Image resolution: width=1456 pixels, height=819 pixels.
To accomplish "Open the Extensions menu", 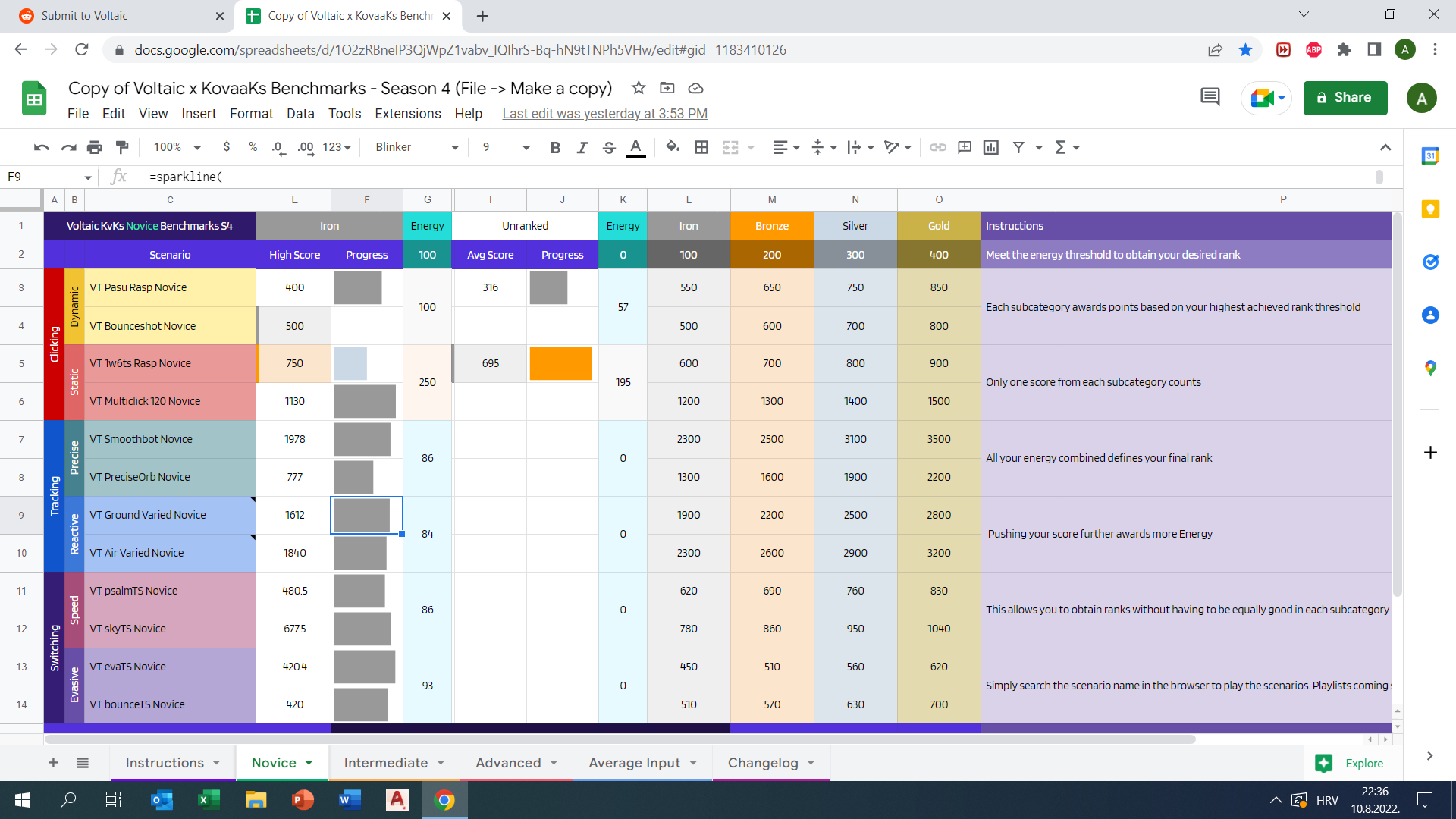I will (407, 113).
